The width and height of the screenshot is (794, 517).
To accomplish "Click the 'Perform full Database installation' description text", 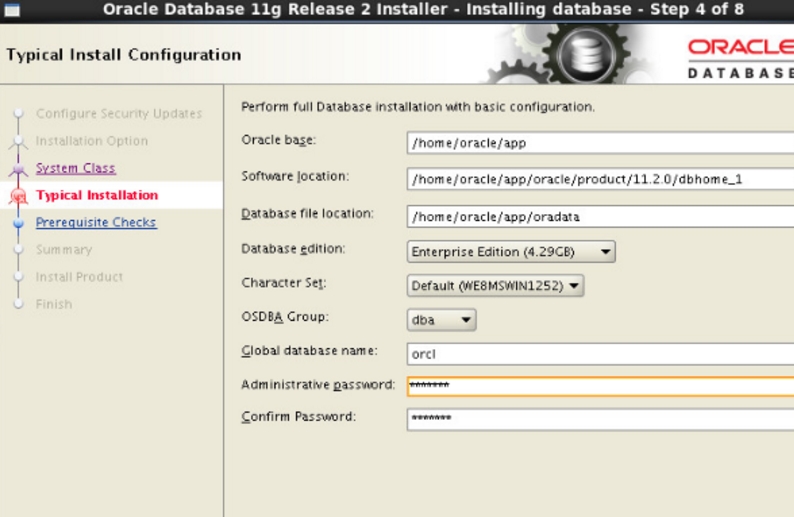I will [418, 107].
